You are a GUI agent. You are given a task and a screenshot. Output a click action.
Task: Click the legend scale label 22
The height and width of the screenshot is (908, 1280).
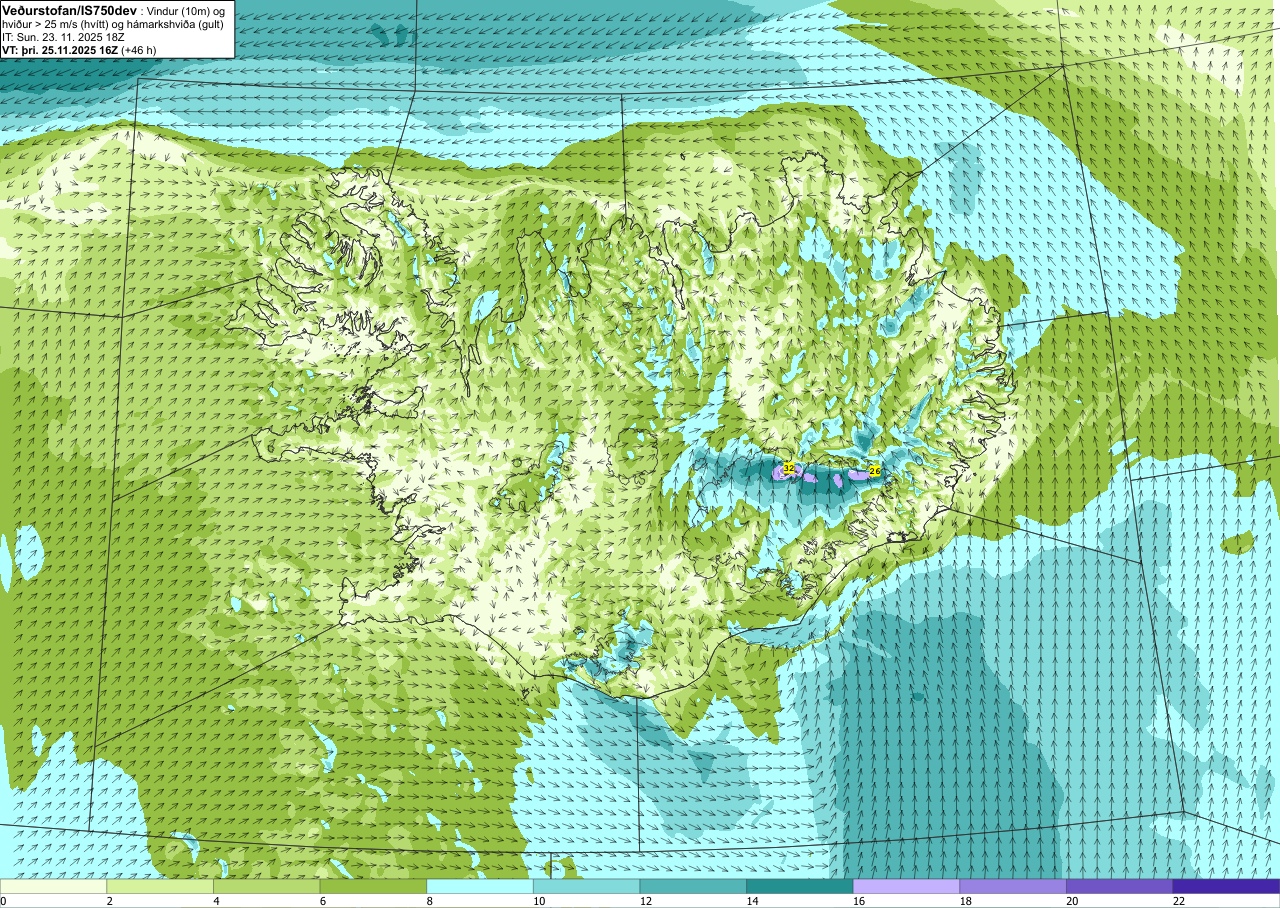coord(1179,901)
